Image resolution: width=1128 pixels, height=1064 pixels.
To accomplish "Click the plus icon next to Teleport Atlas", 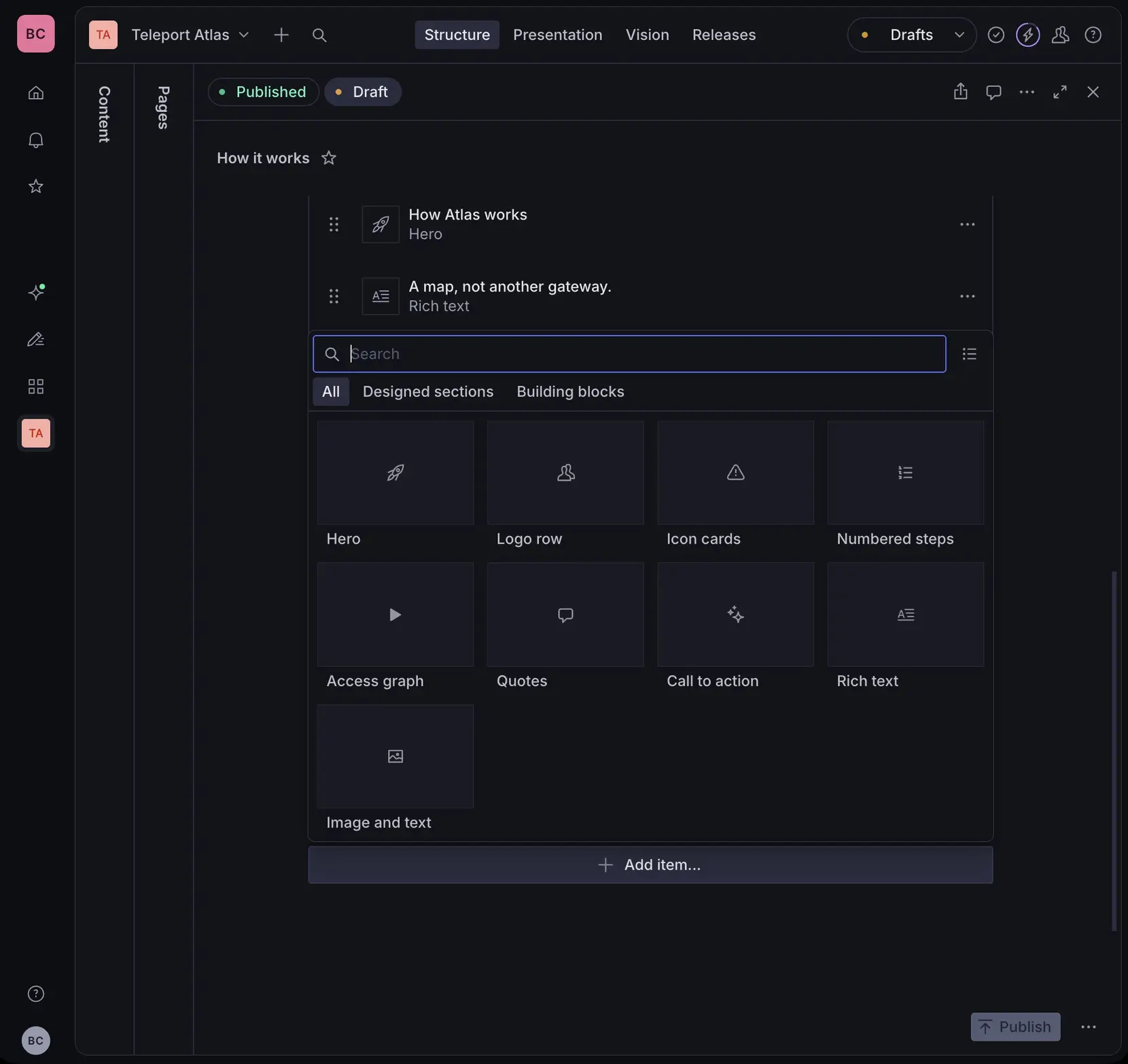I will click(281, 35).
